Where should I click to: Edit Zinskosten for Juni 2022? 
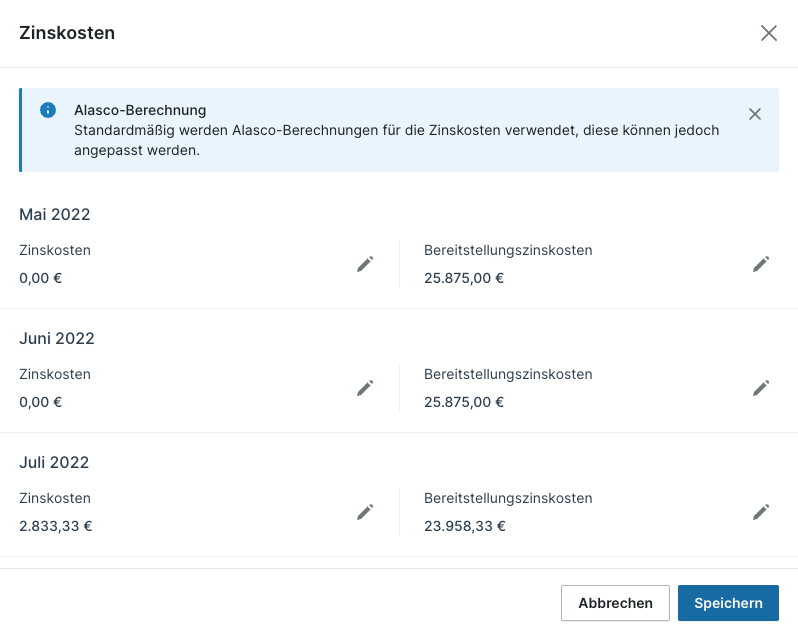tap(365, 388)
